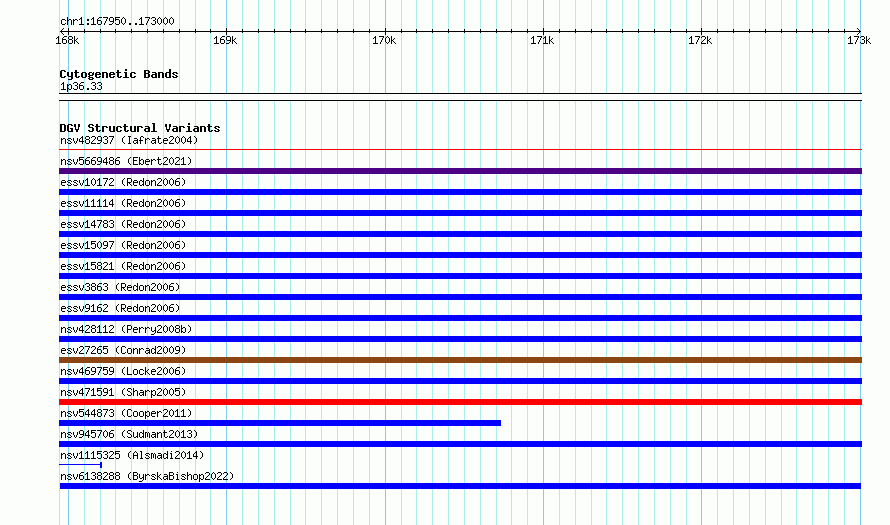Open the nsv1115325 (Alsmadi2014) label
Viewport: 890px width, 525px height.
pos(132,455)
